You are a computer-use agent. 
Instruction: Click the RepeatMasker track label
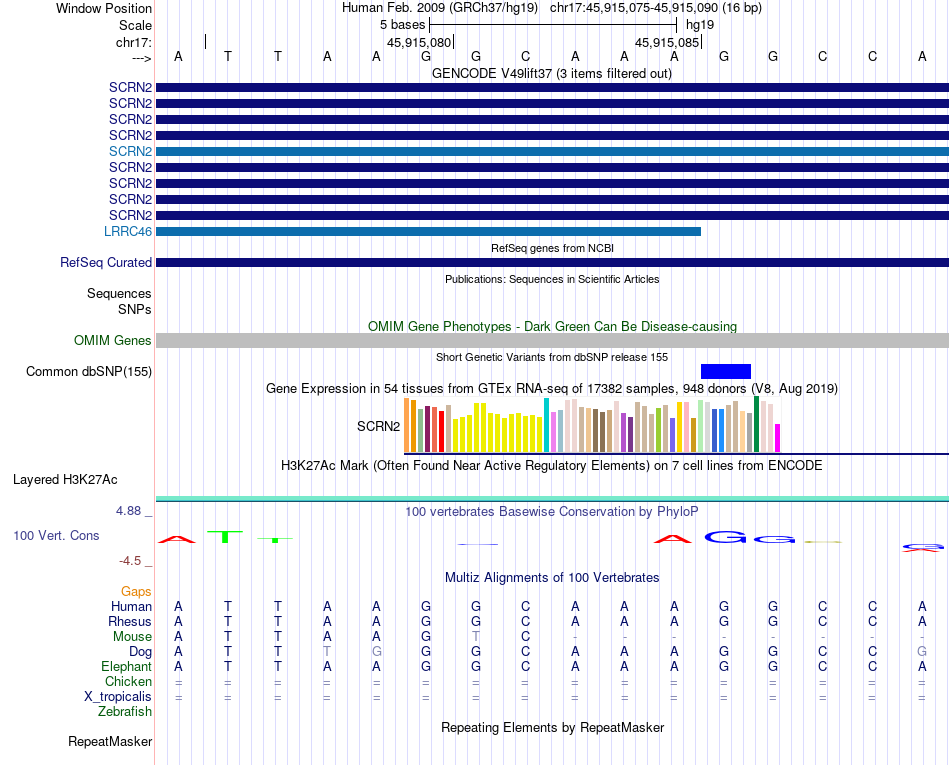click(110, 741)
